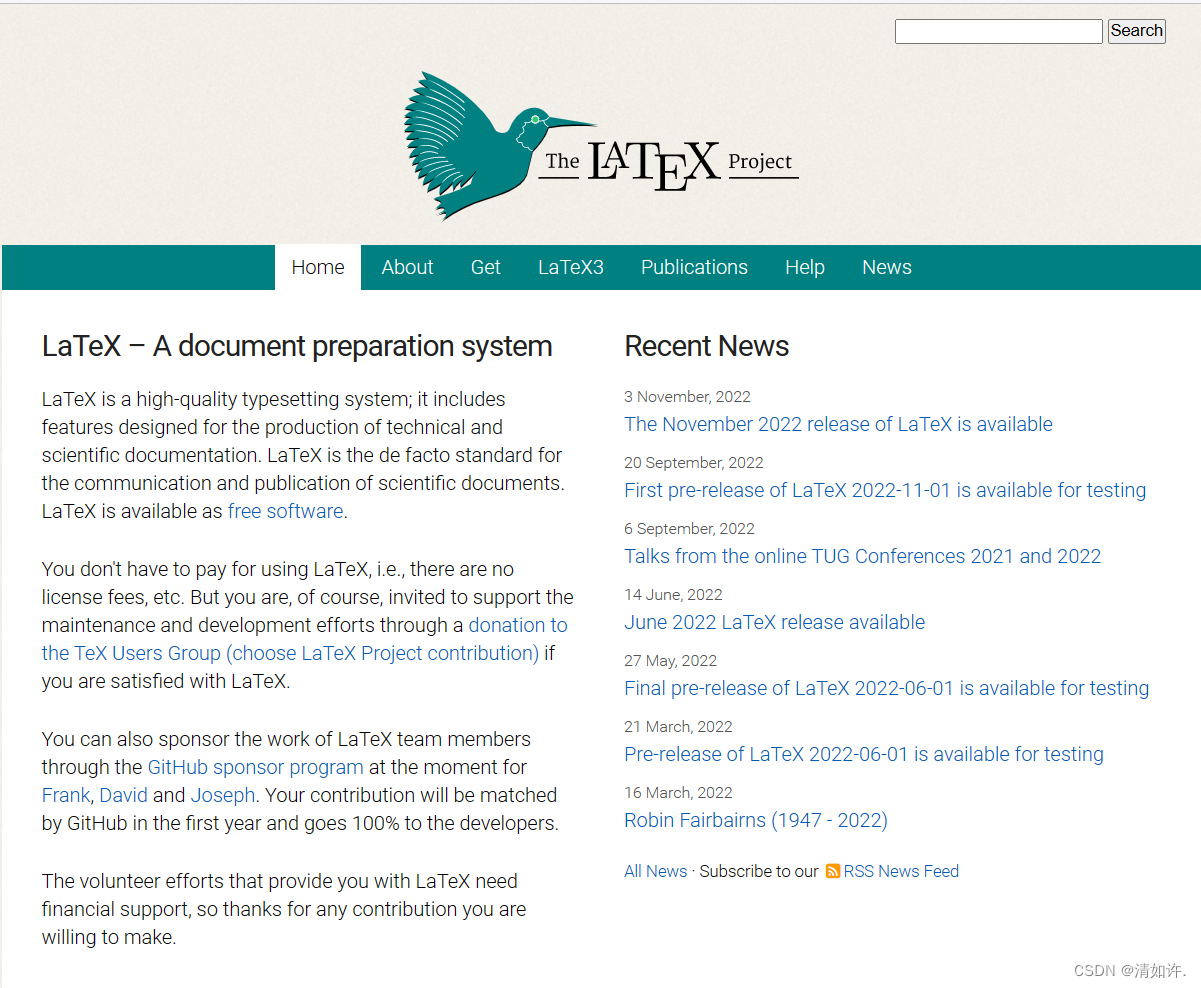Image resolution: width=1201 pixels, height=988 pixels.
Task: Click the '3 November, 2022' date text
Action: point(687,397)
